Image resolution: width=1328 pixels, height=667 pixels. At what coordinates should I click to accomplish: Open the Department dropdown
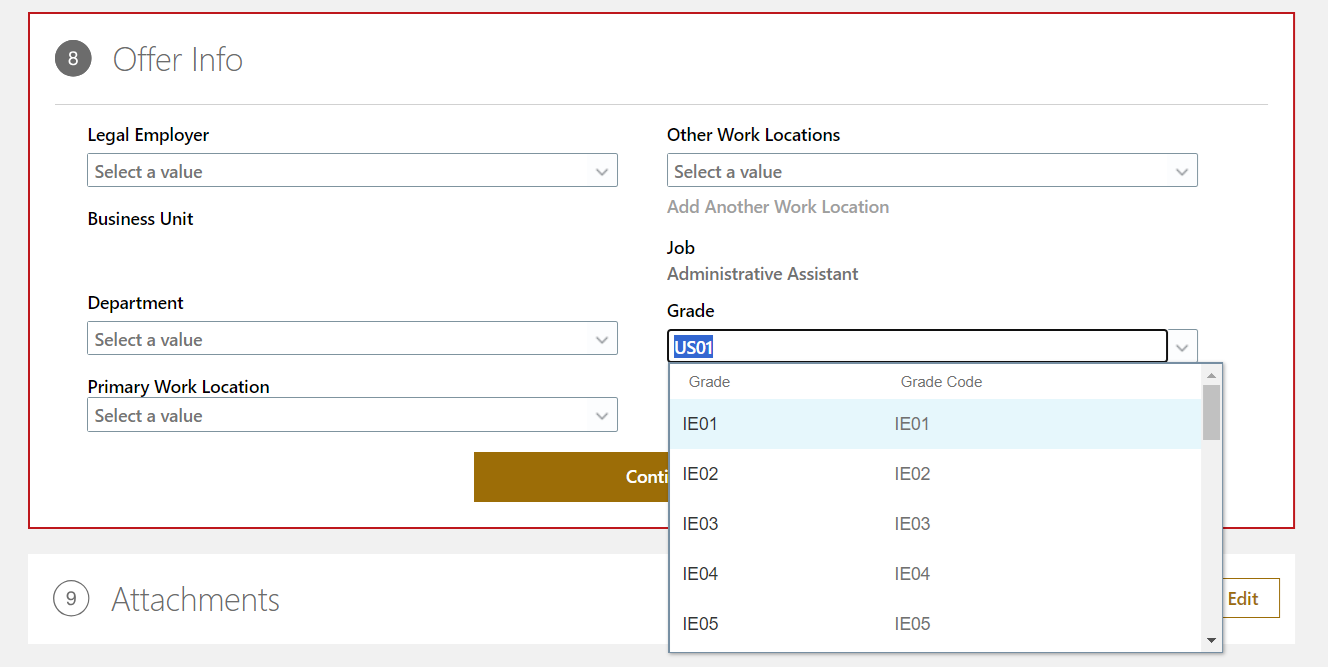352,338
